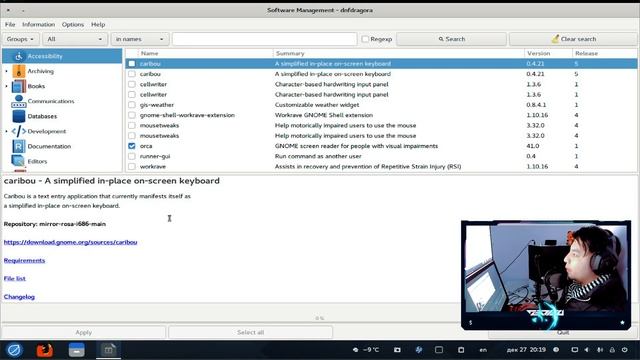640x360 pixels.
Task: Open the Development group icon
Action: click(19, 131)
